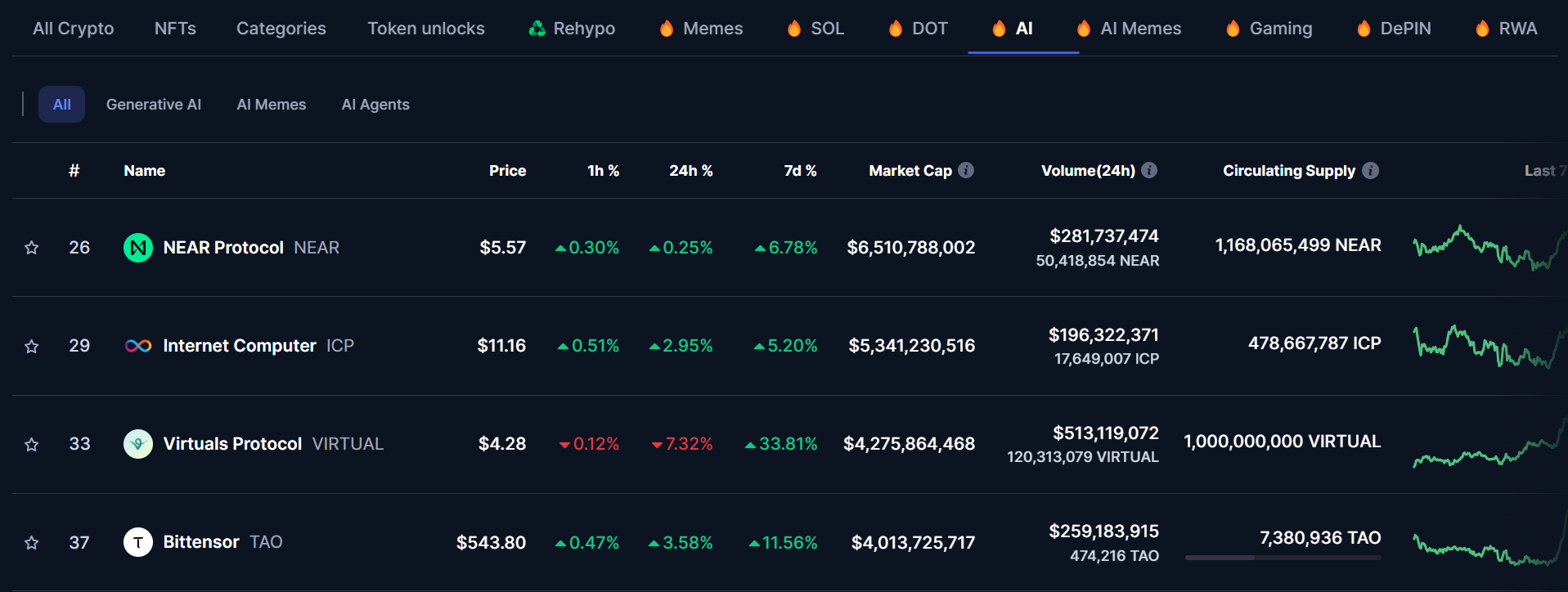The width and height of the screenshot is (1568, 592).
Task: Click the Internet Computer infinity logo
Action: 138,346
